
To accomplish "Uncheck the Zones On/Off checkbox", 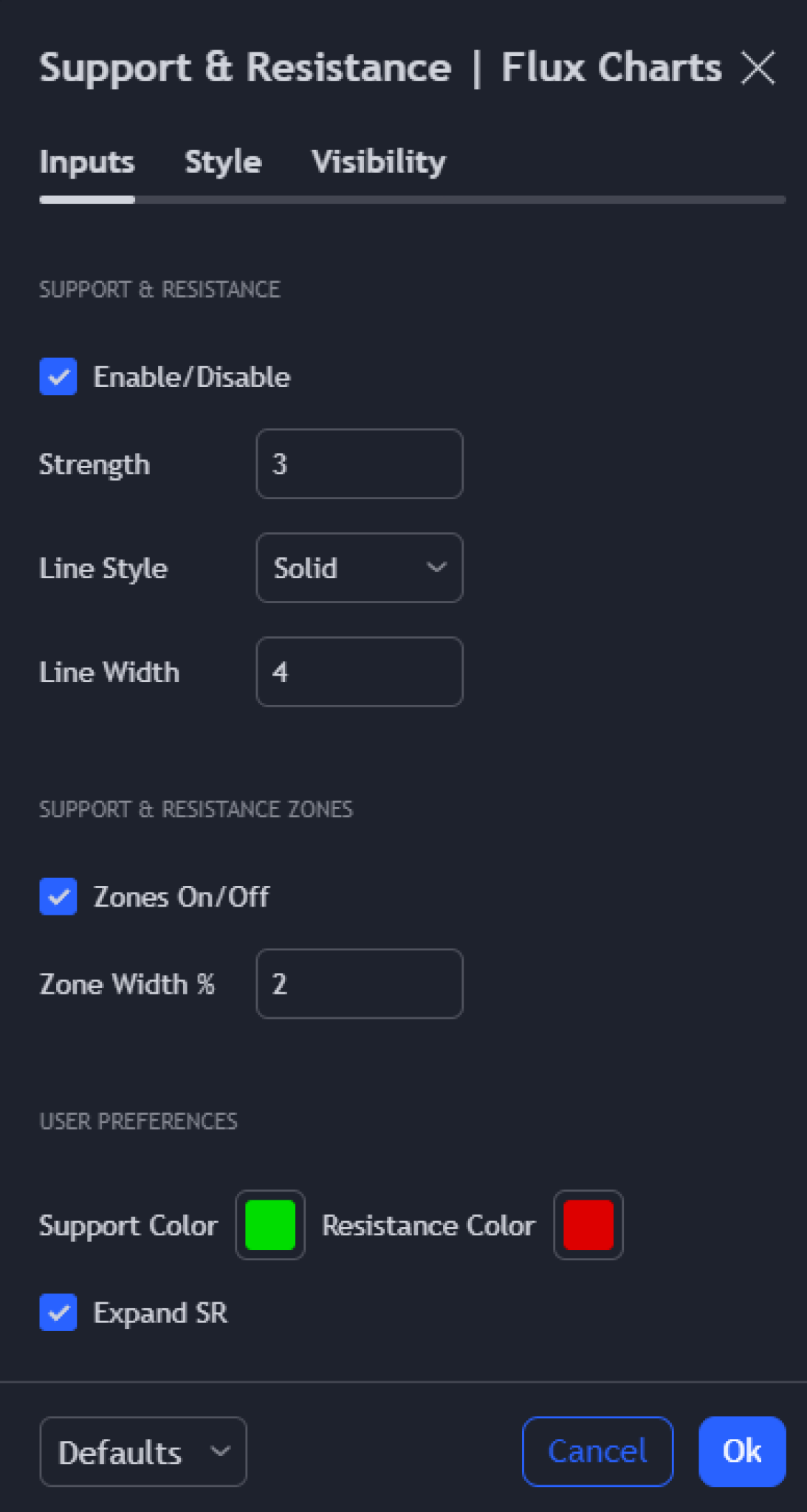I will (x=58, y=897).
